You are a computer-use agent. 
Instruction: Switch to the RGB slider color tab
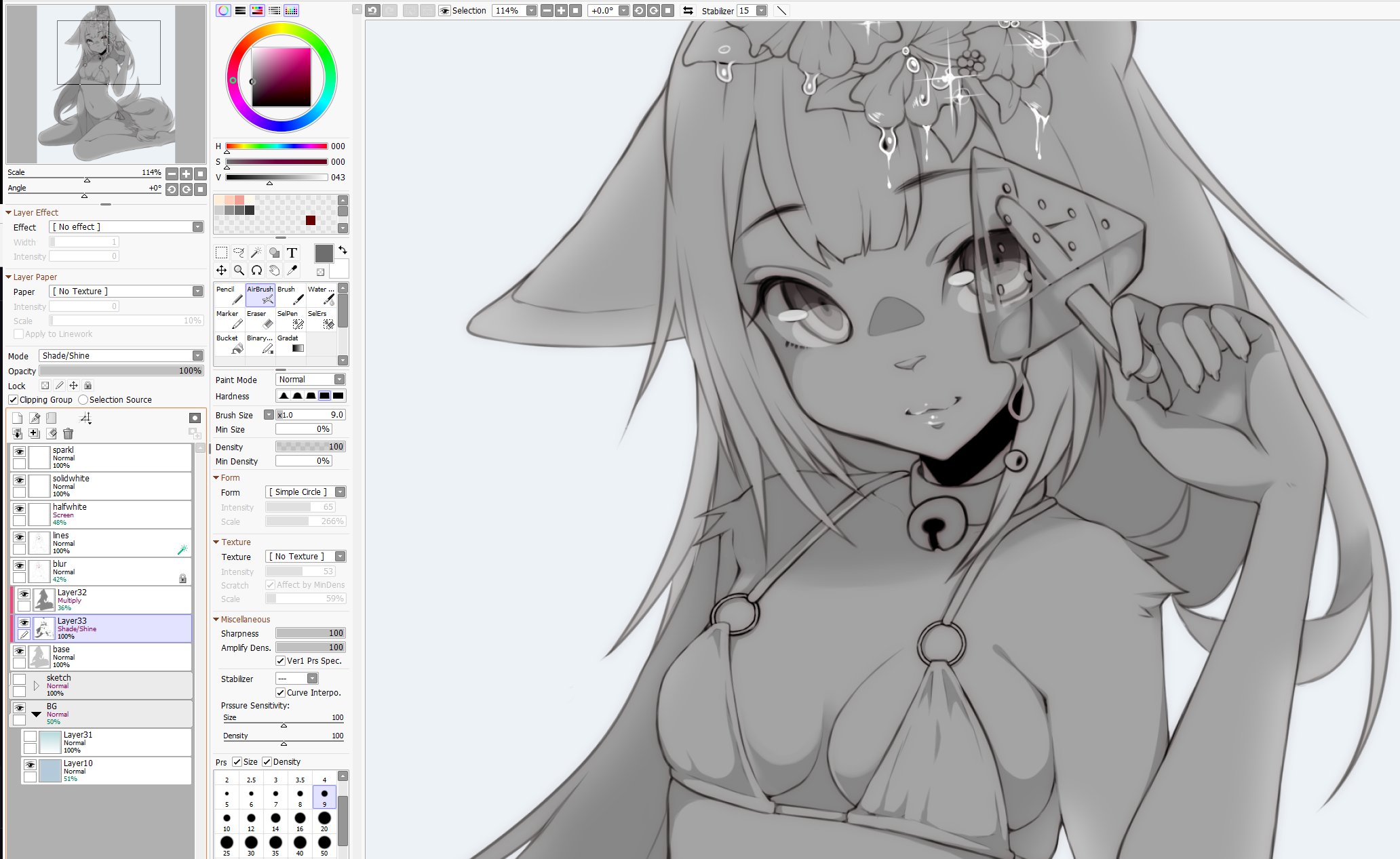240,11
